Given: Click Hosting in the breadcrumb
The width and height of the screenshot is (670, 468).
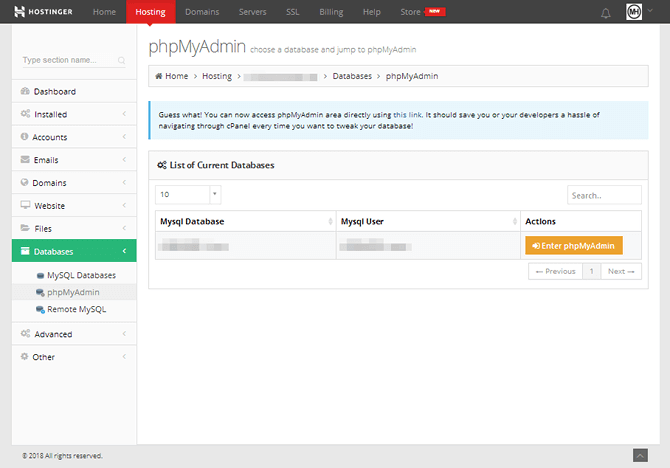Looking at the screenshot, I should [x=217, y=76].
